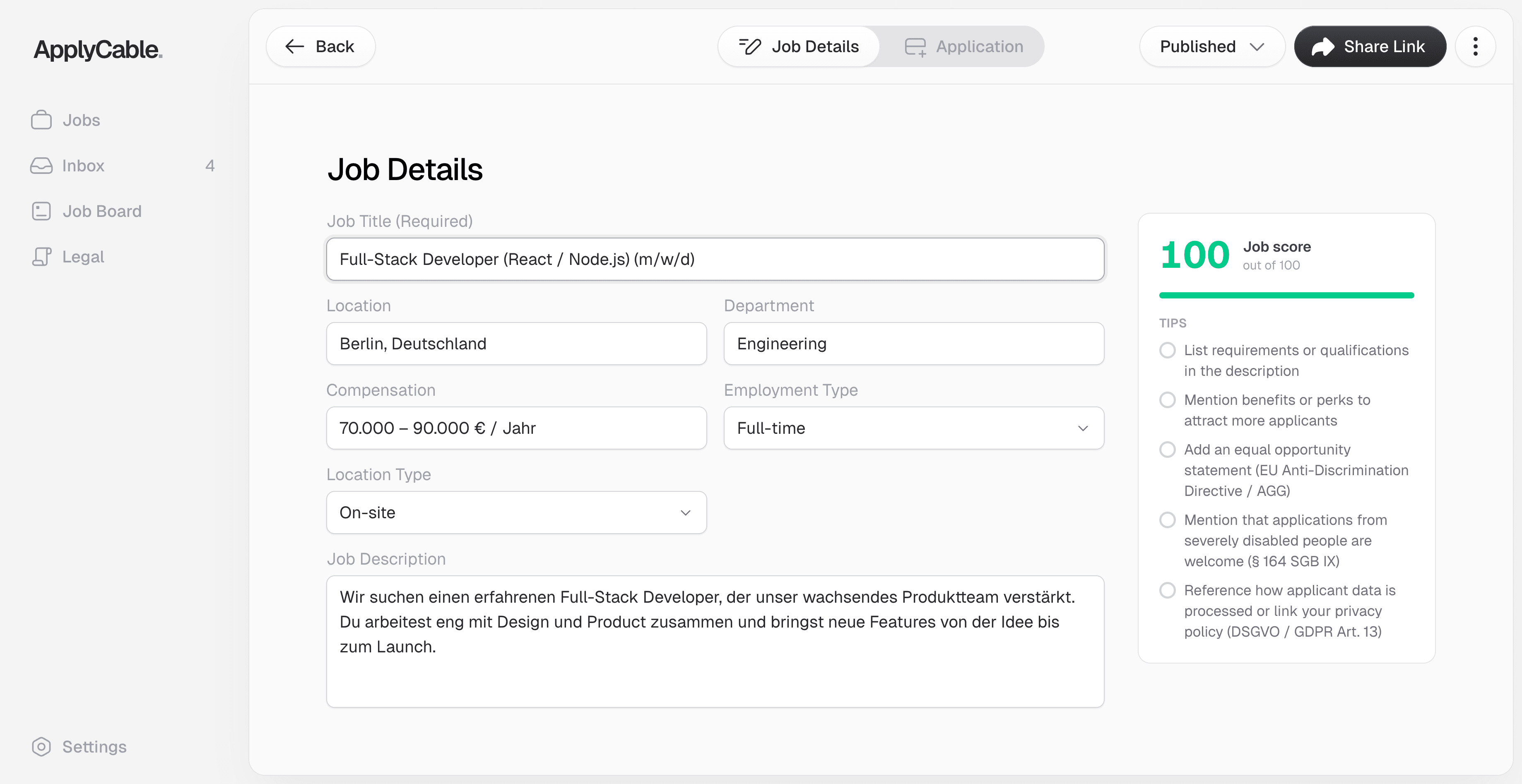Toggle the applicant data privacy tip circle
This screenshot has width=1522, height=784.
tap(1167, 590)
